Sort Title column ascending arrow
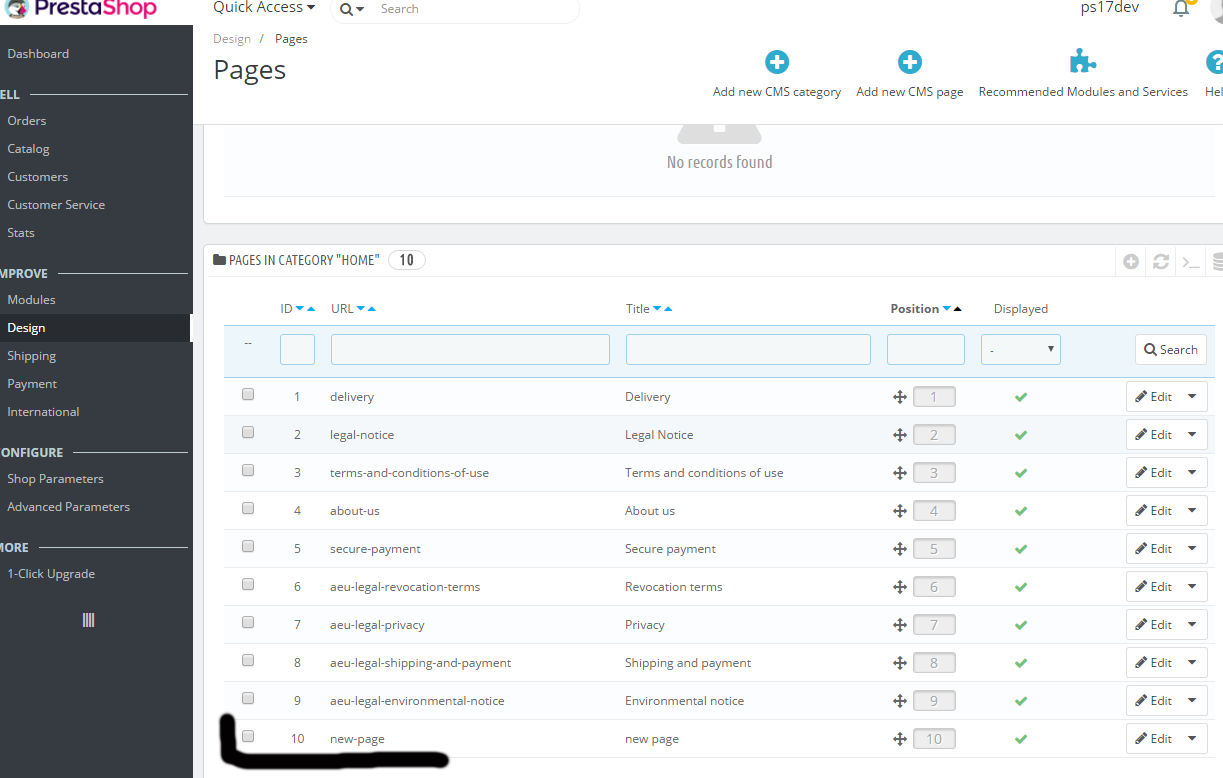 [668, 309]
